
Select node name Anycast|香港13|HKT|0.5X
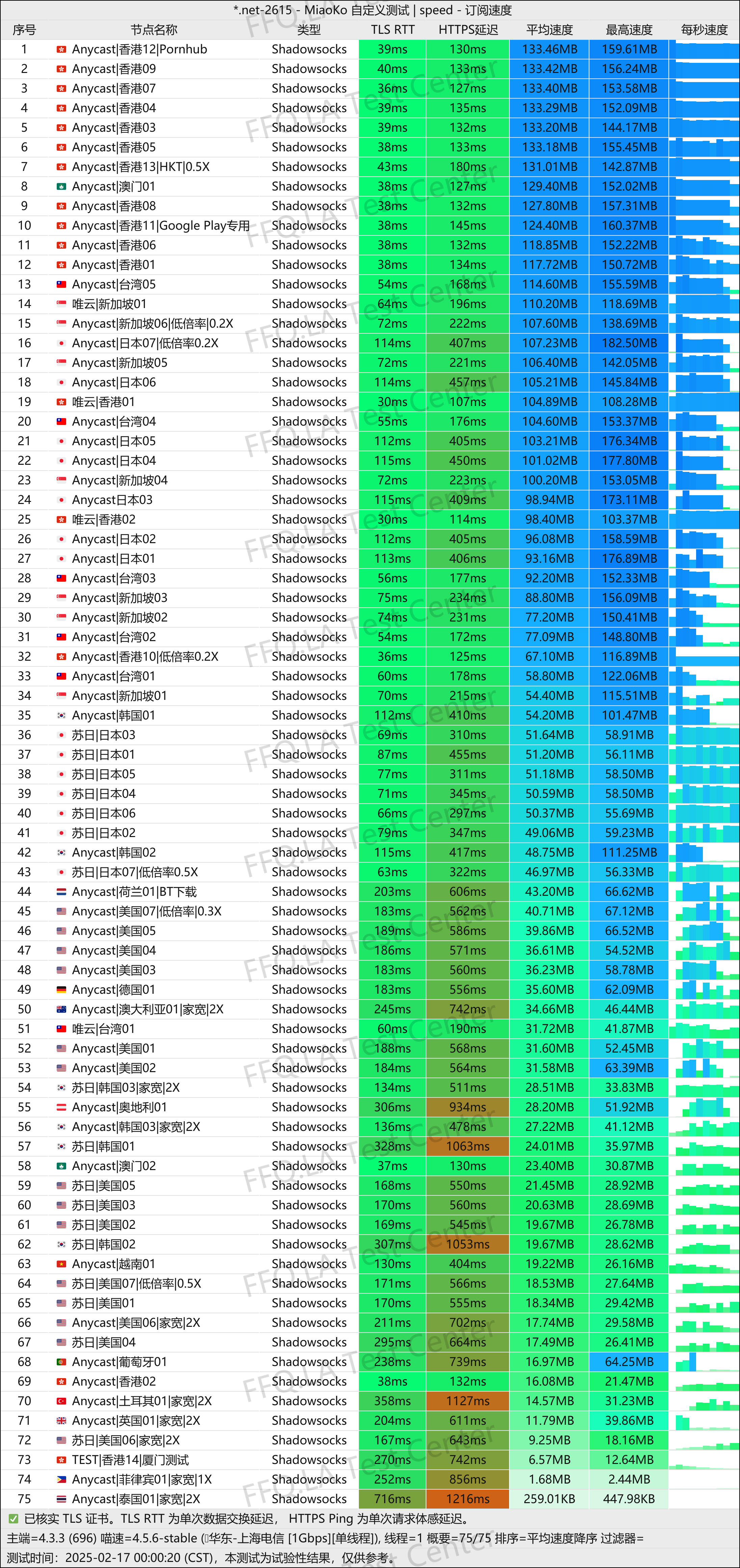140,167
